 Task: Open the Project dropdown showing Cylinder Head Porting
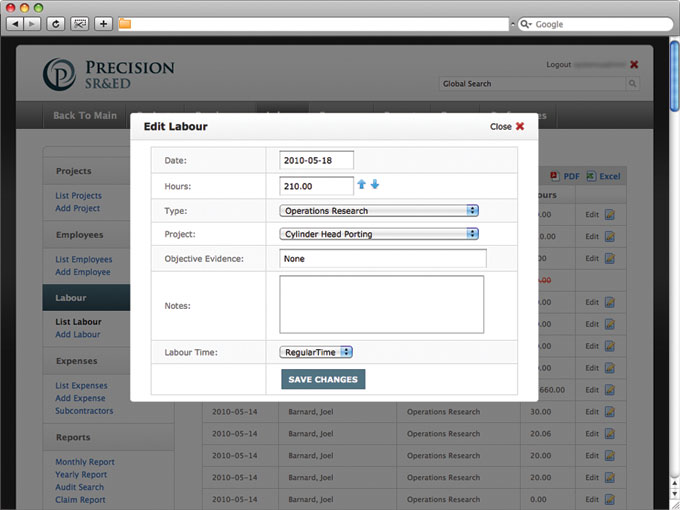click(379, 234)
